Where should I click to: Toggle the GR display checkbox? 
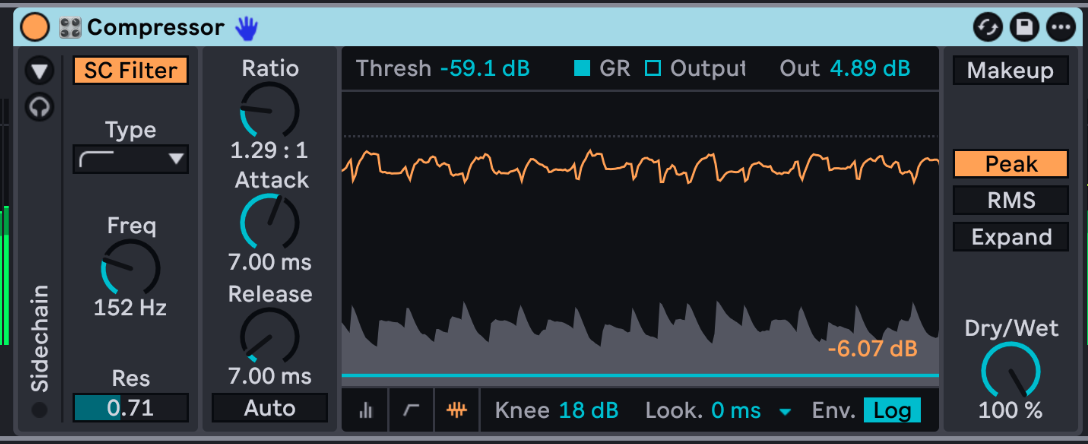pos(582,69)
